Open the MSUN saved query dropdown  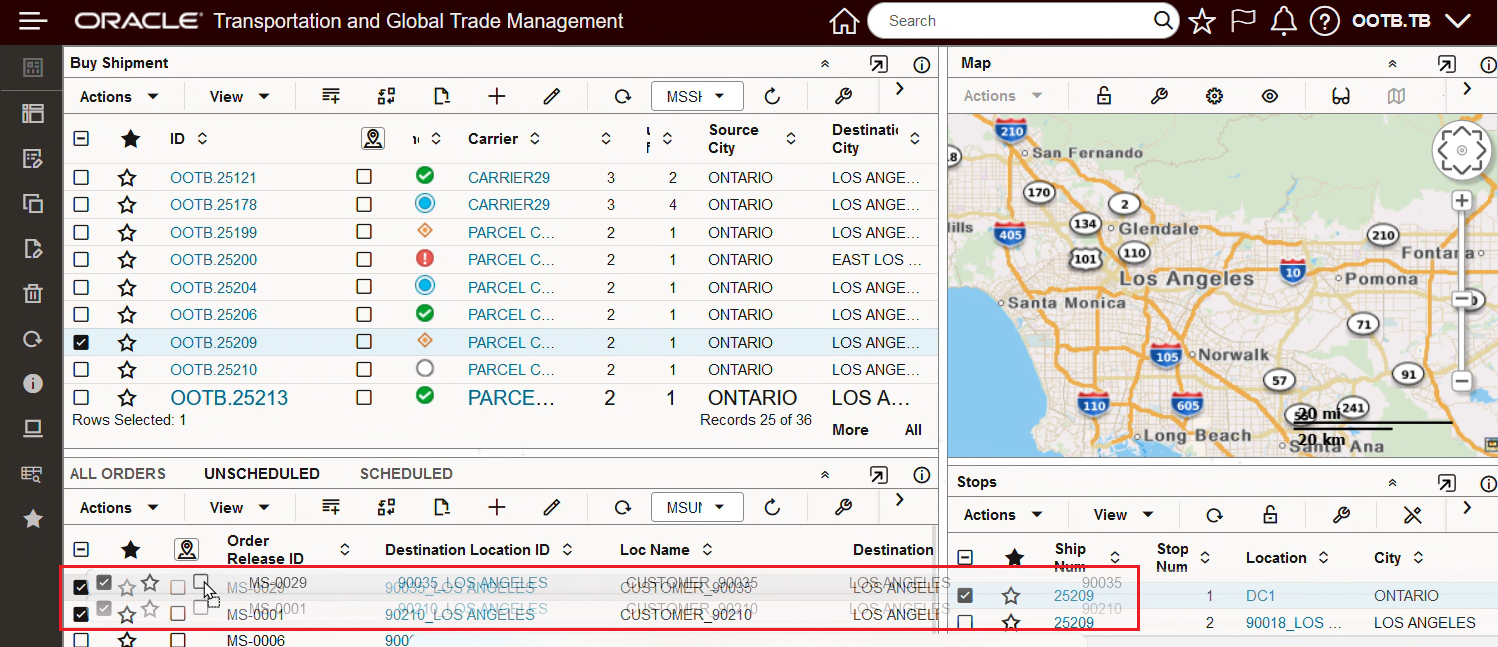click(x=697, y=507)
